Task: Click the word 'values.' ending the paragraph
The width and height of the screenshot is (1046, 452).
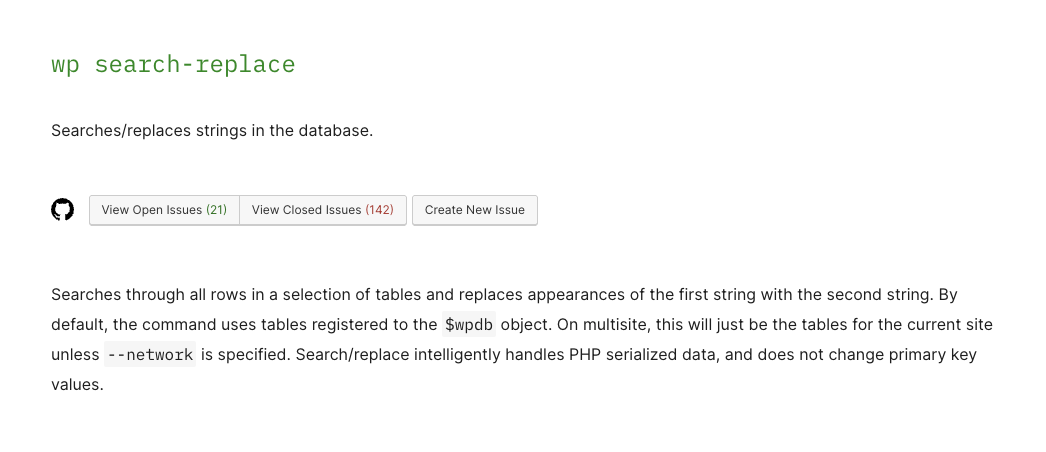Action: click(77, 385)
